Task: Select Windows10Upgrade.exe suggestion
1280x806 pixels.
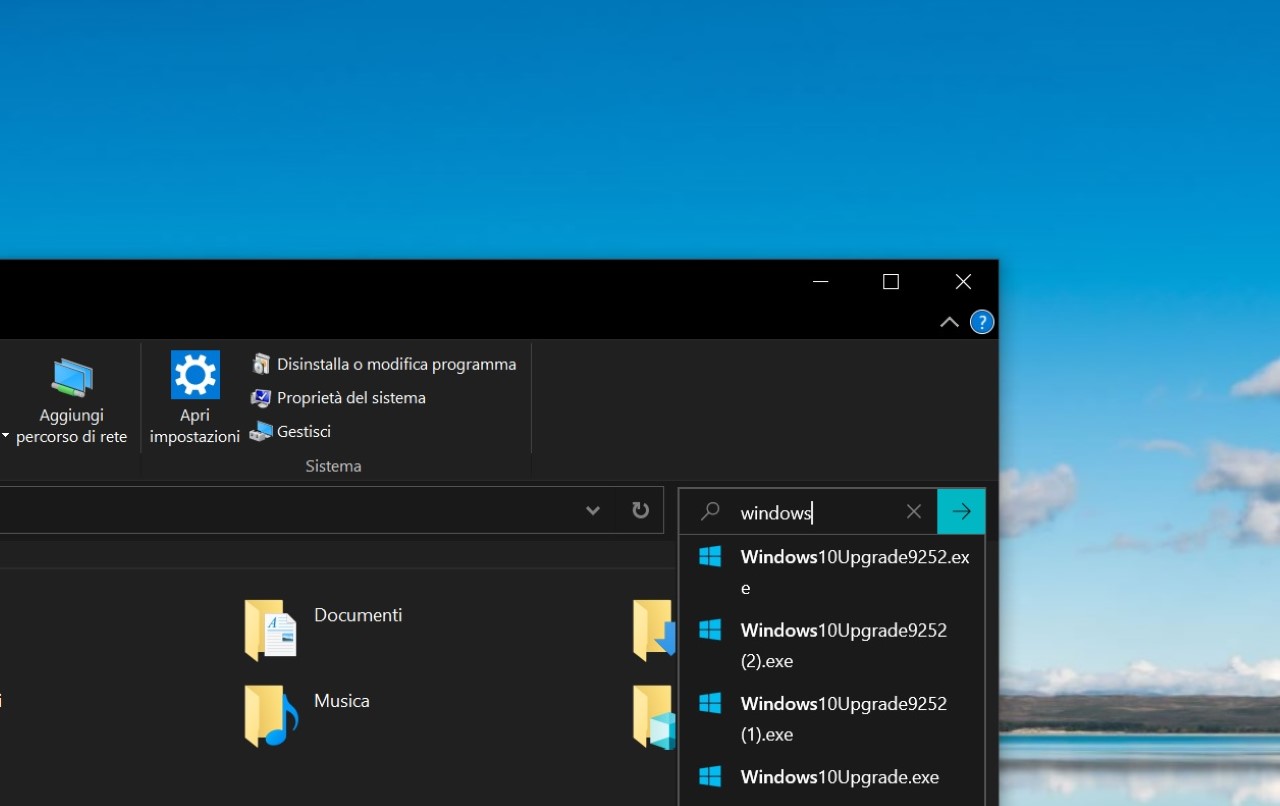Action: pos(832,777)
